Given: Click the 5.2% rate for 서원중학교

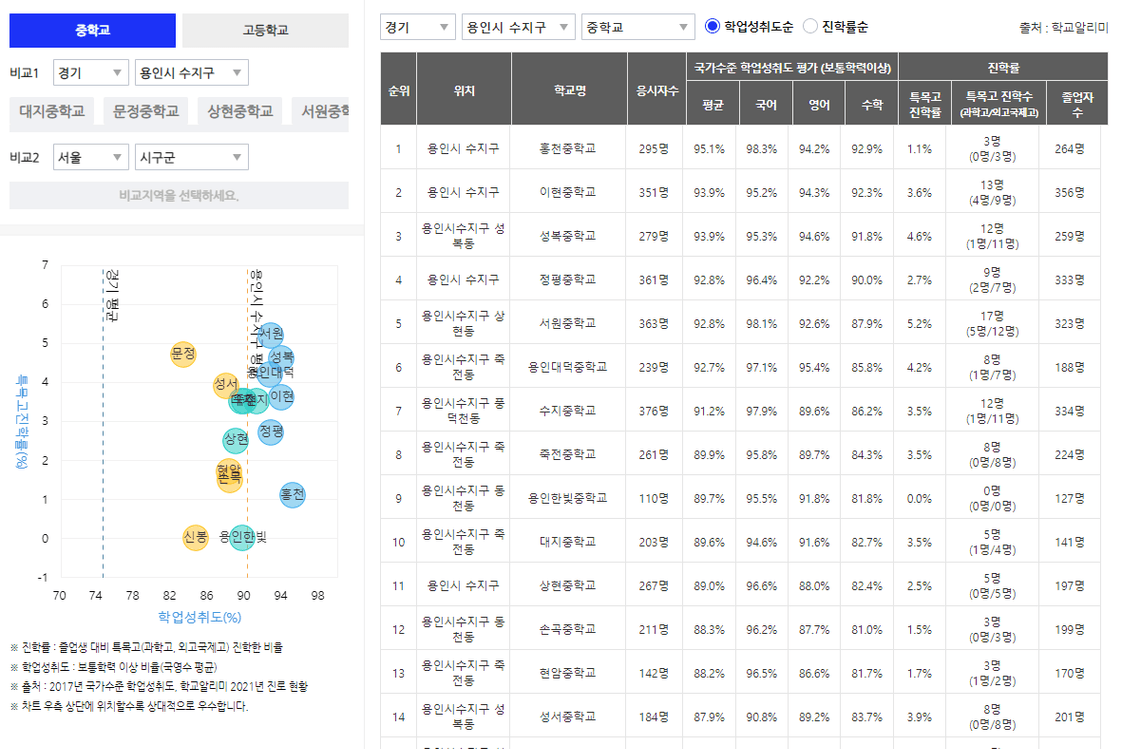Looking at the screenshot, I should (919, 323).
